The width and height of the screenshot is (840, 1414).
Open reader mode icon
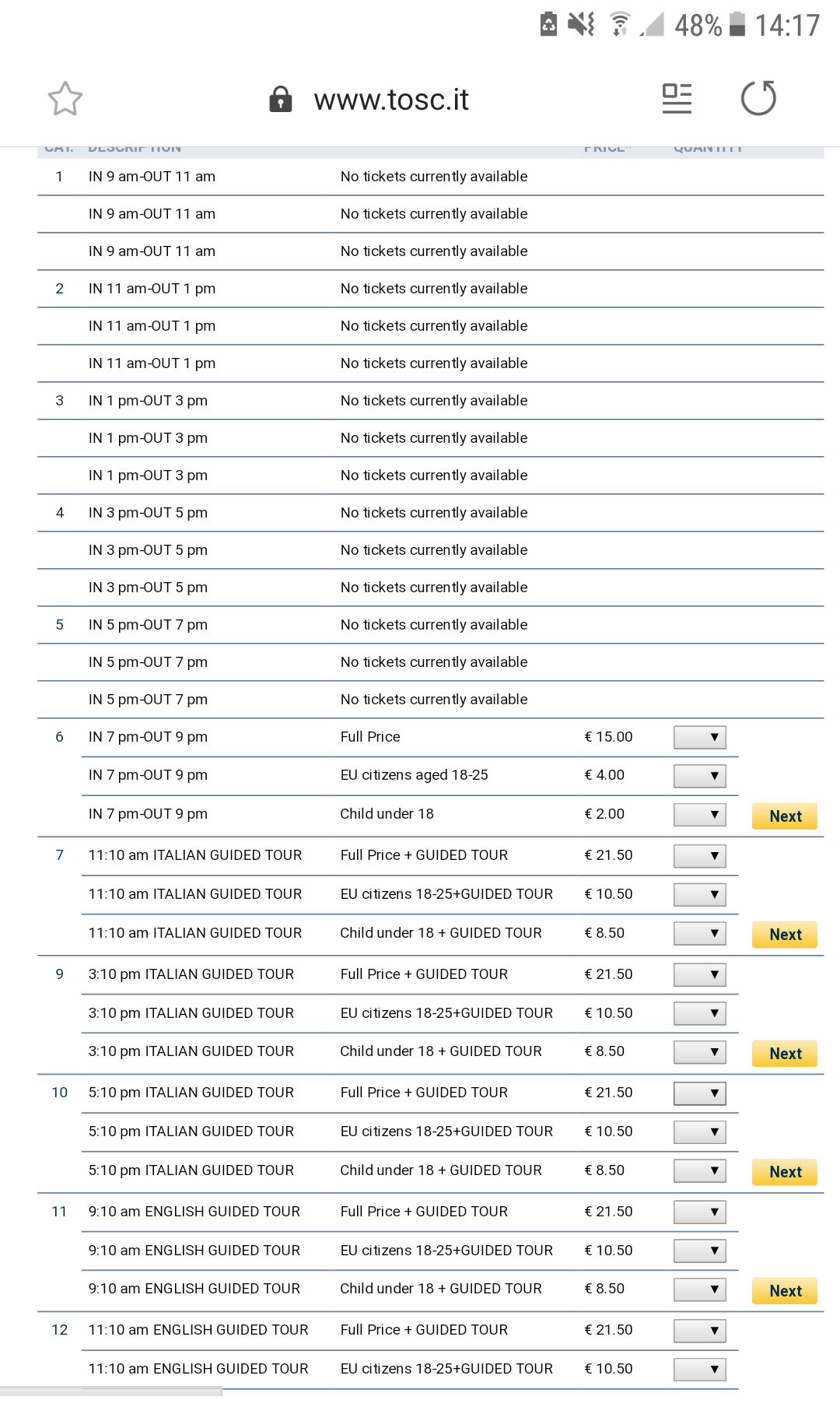(x=677, y=99)
